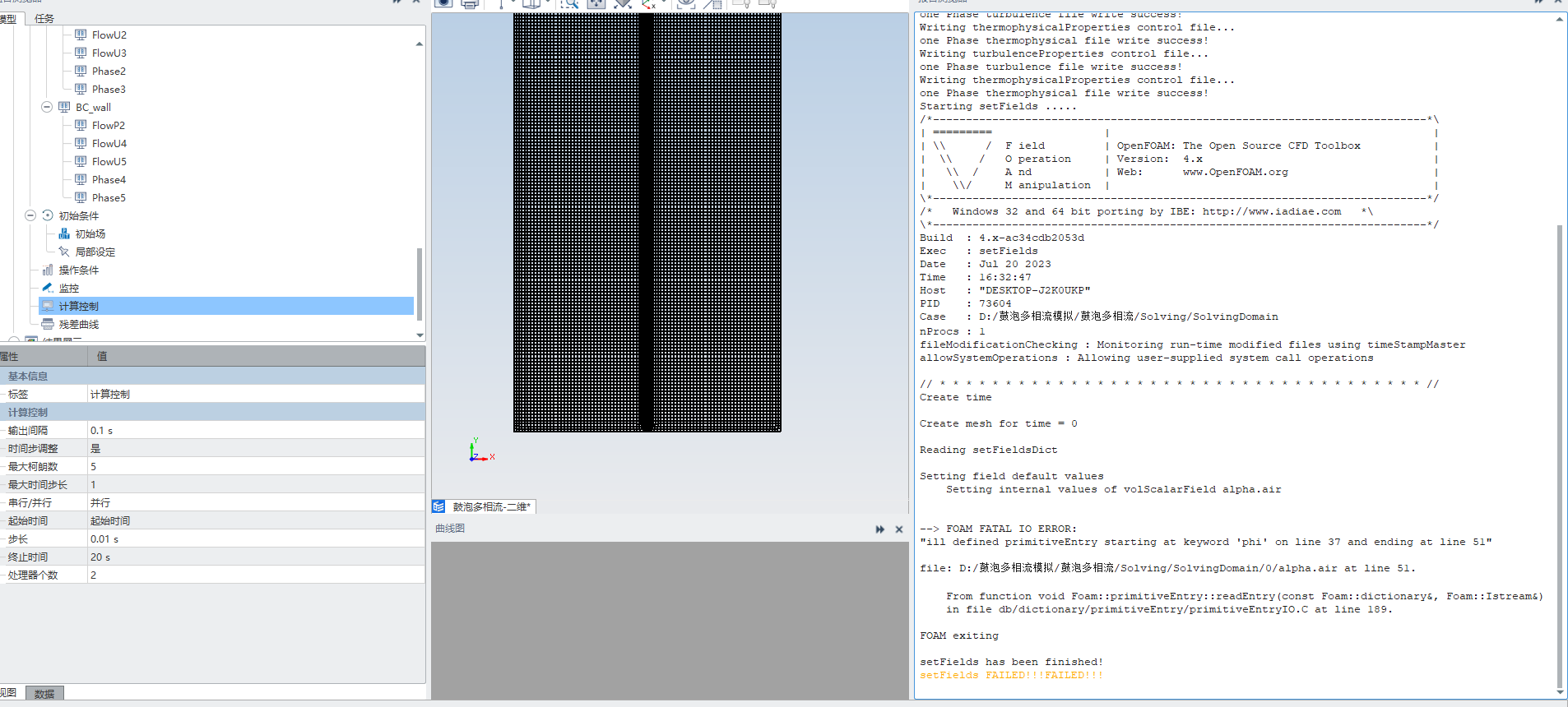The image size is (1568, 707).
Task: Click the console output scrollbar thumb
Action: [x=1560, y=455]
